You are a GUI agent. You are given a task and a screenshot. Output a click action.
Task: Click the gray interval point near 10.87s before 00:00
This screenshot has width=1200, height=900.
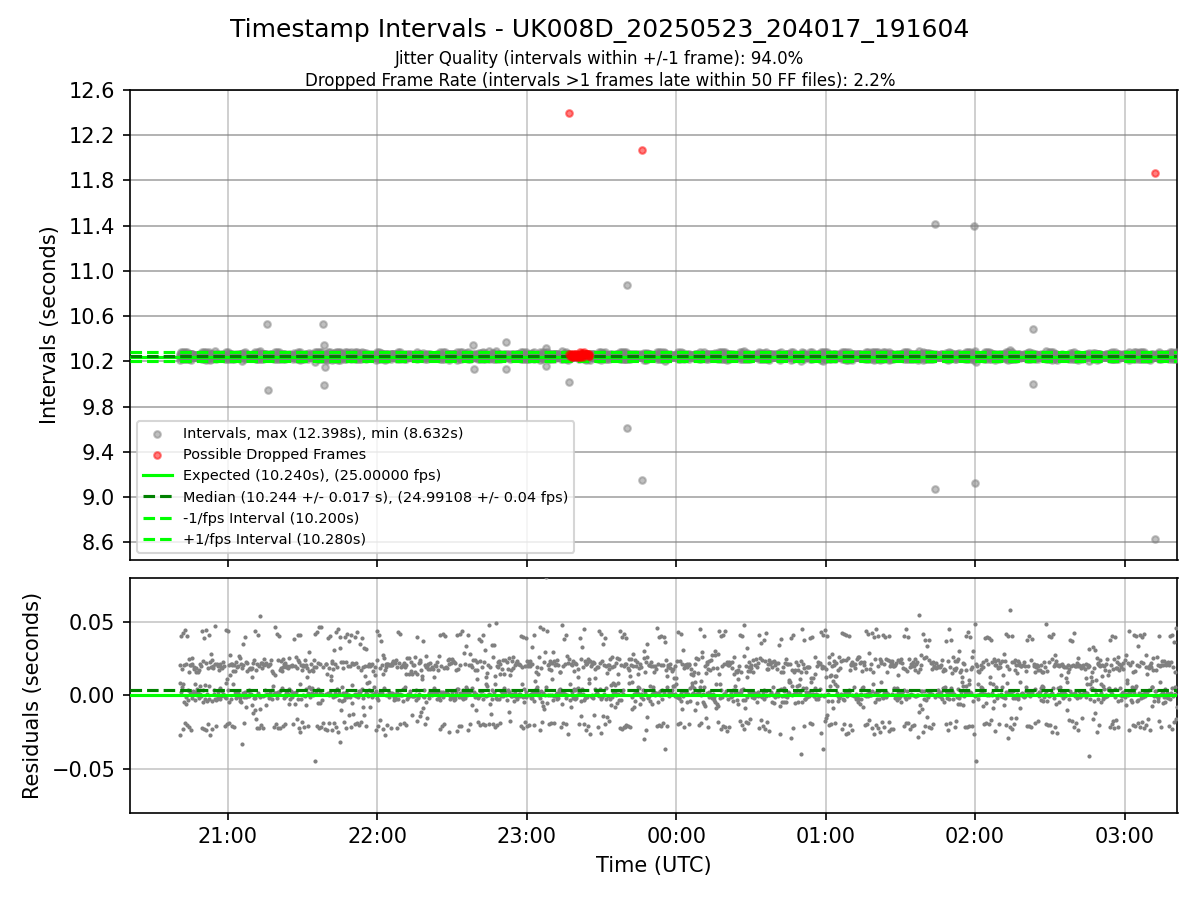click(627, 285)
